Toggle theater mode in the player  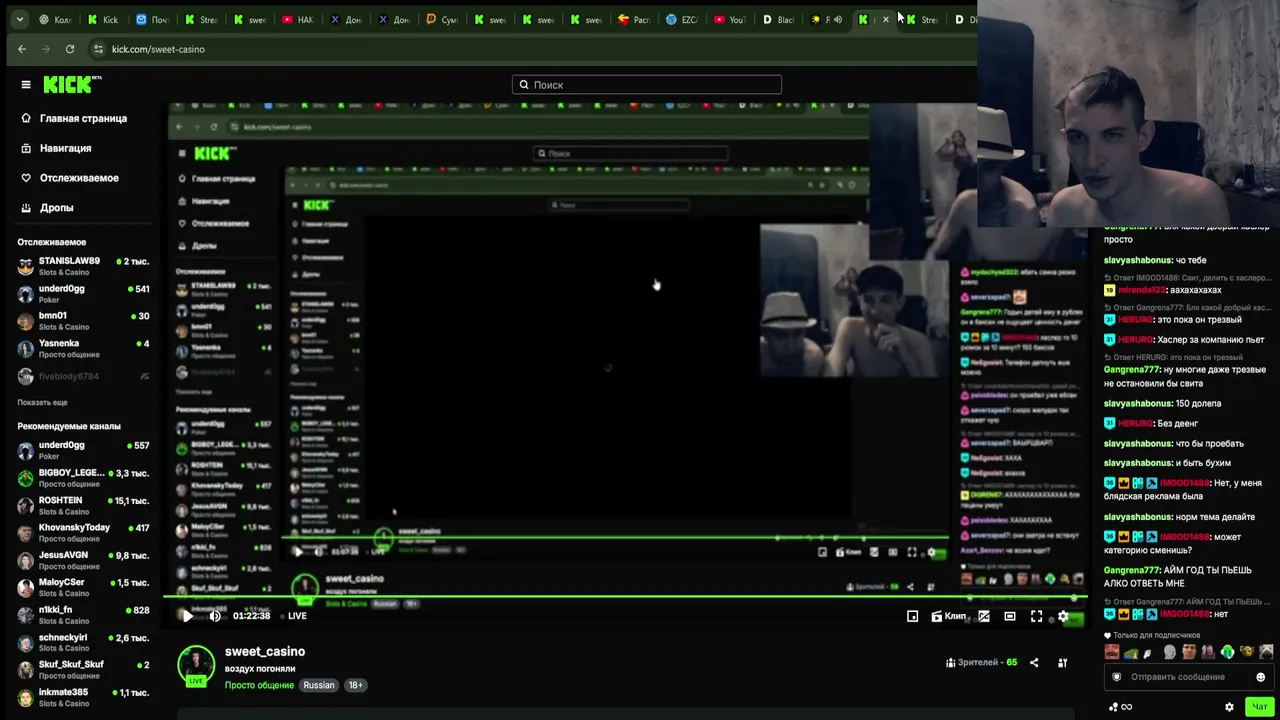(x=1010, y=616)
